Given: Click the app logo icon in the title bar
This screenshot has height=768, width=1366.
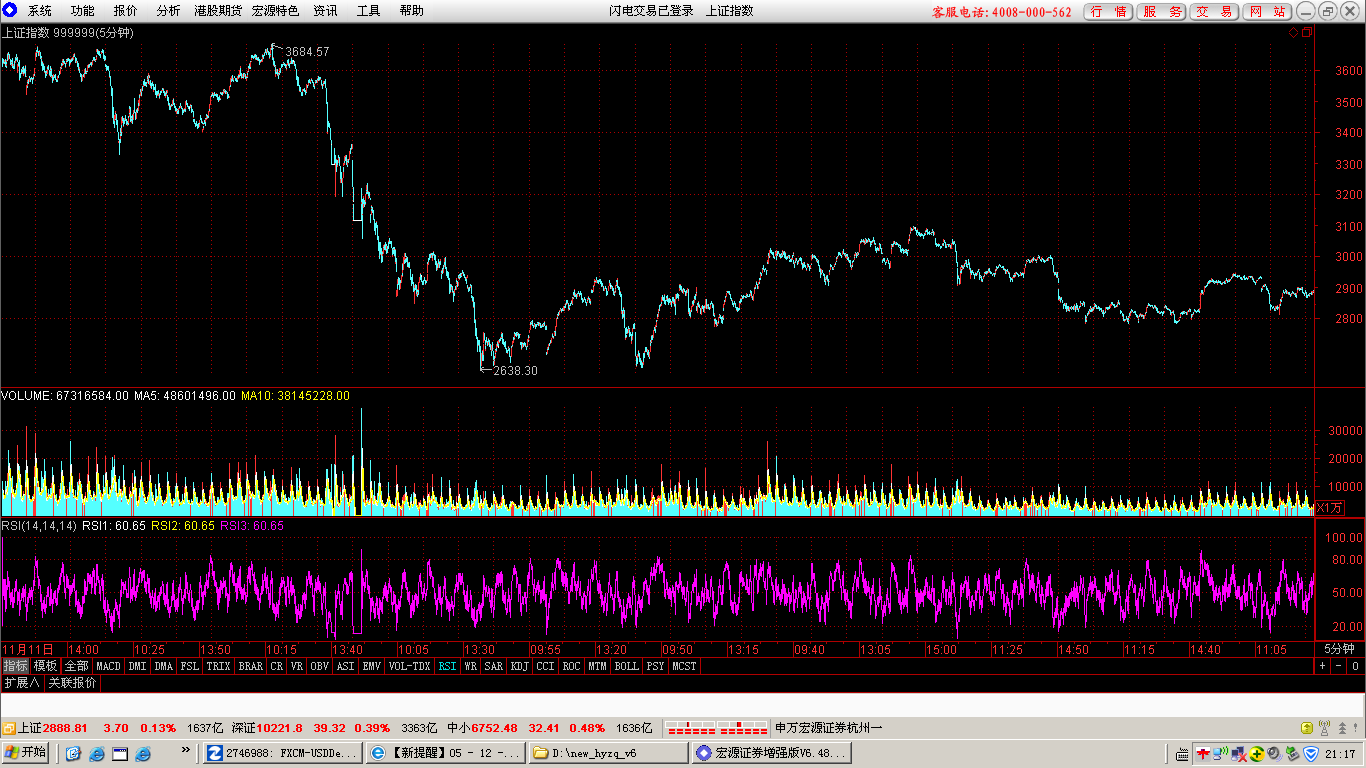Looking at the screenshot, I should 10,10.
